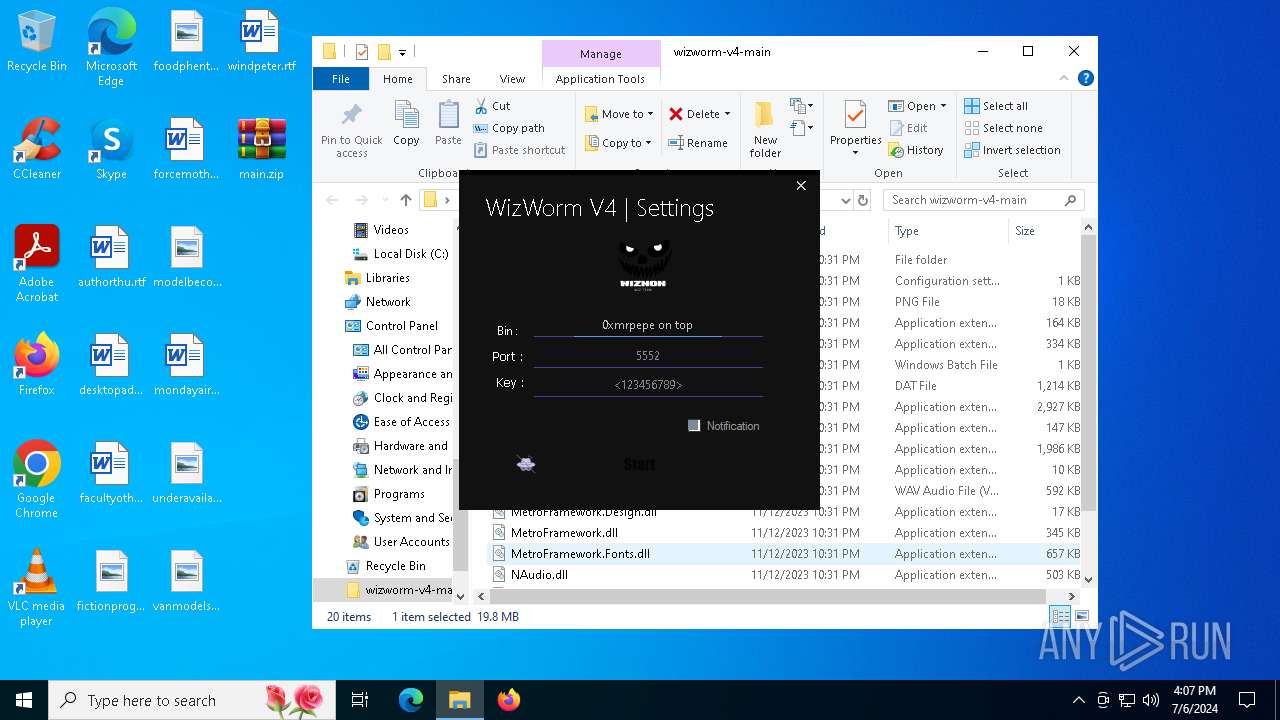Switch to the Share ribbon tab
1280x720 pixels.
click(x=456, y=79)
